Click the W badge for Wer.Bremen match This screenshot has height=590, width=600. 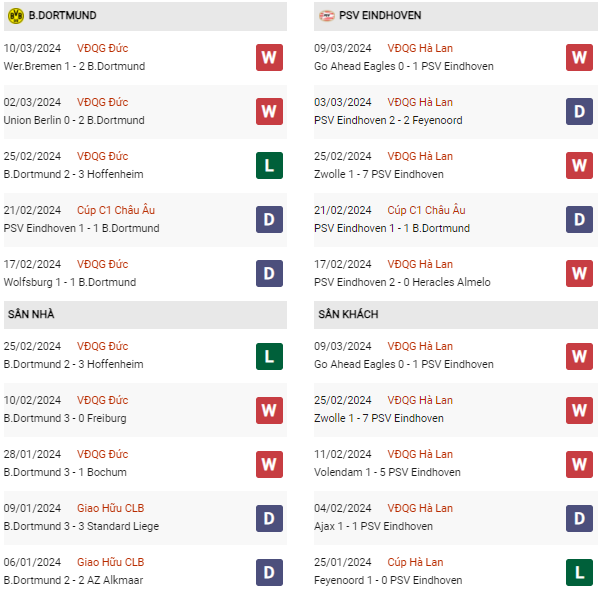(x=269, y=57)
